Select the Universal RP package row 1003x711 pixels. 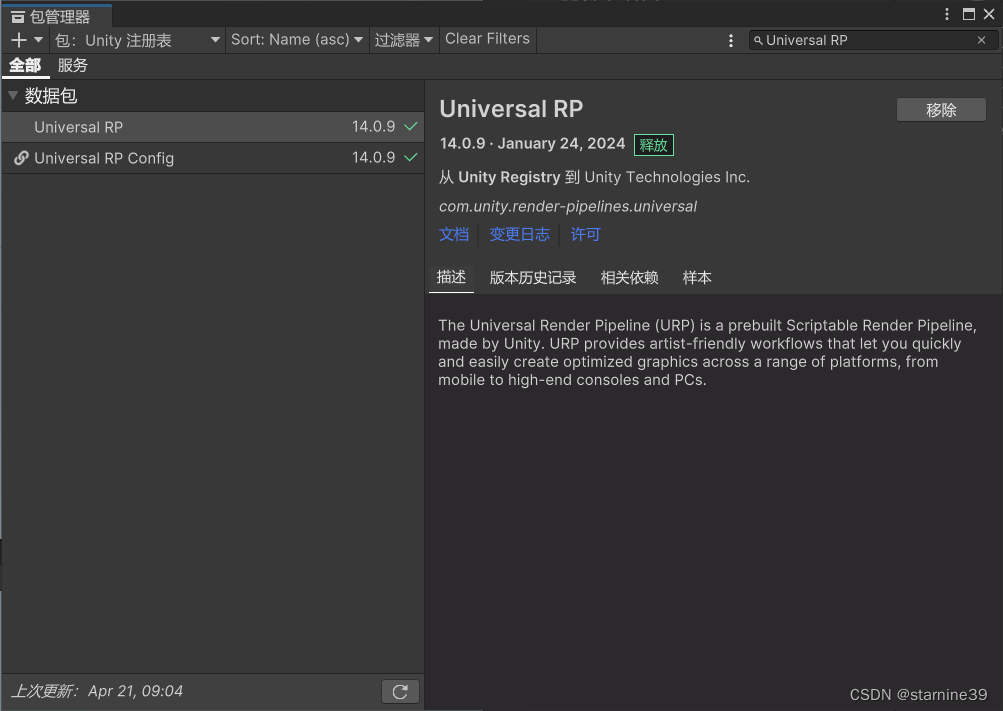point(213,127)
